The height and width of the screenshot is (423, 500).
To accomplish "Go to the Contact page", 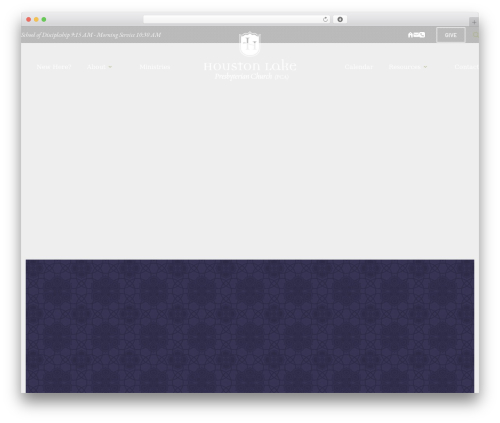I will (466, 67).
